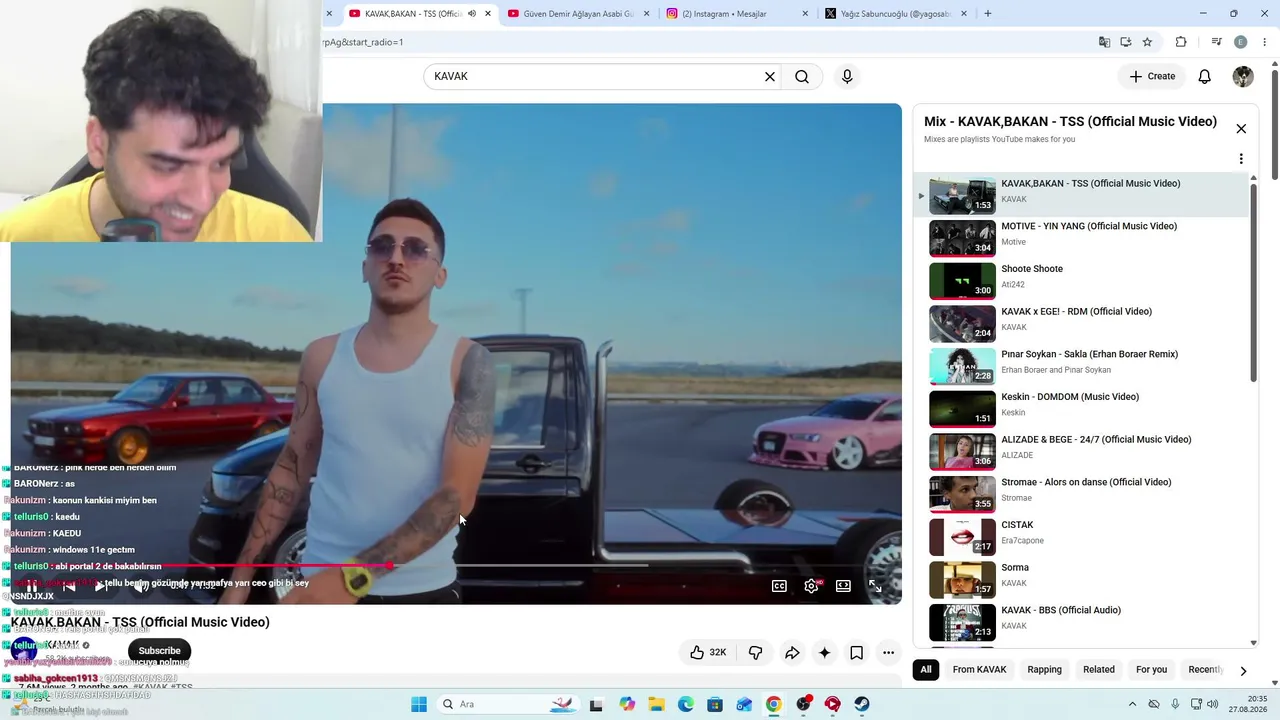This screenshot has width=1280, height=720.
Task: Open Chrome's media controls icon
Action: [x=1216, y=42]
